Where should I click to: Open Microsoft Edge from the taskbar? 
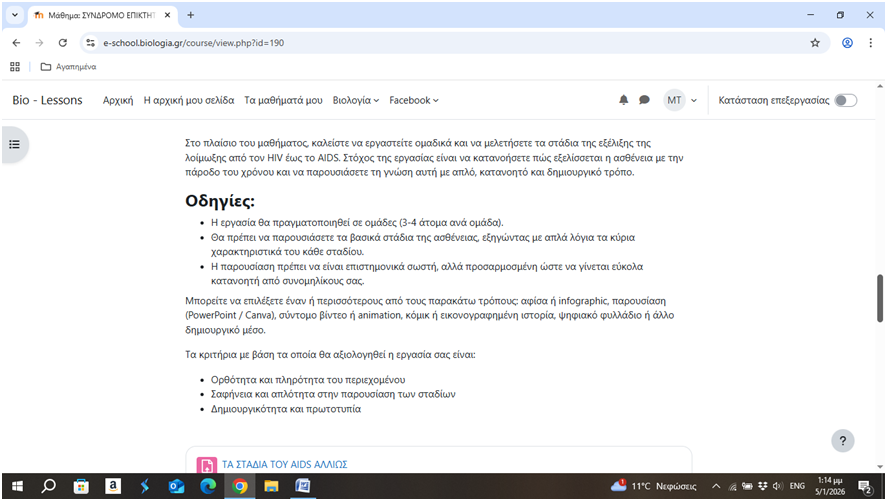click(208, 486)
